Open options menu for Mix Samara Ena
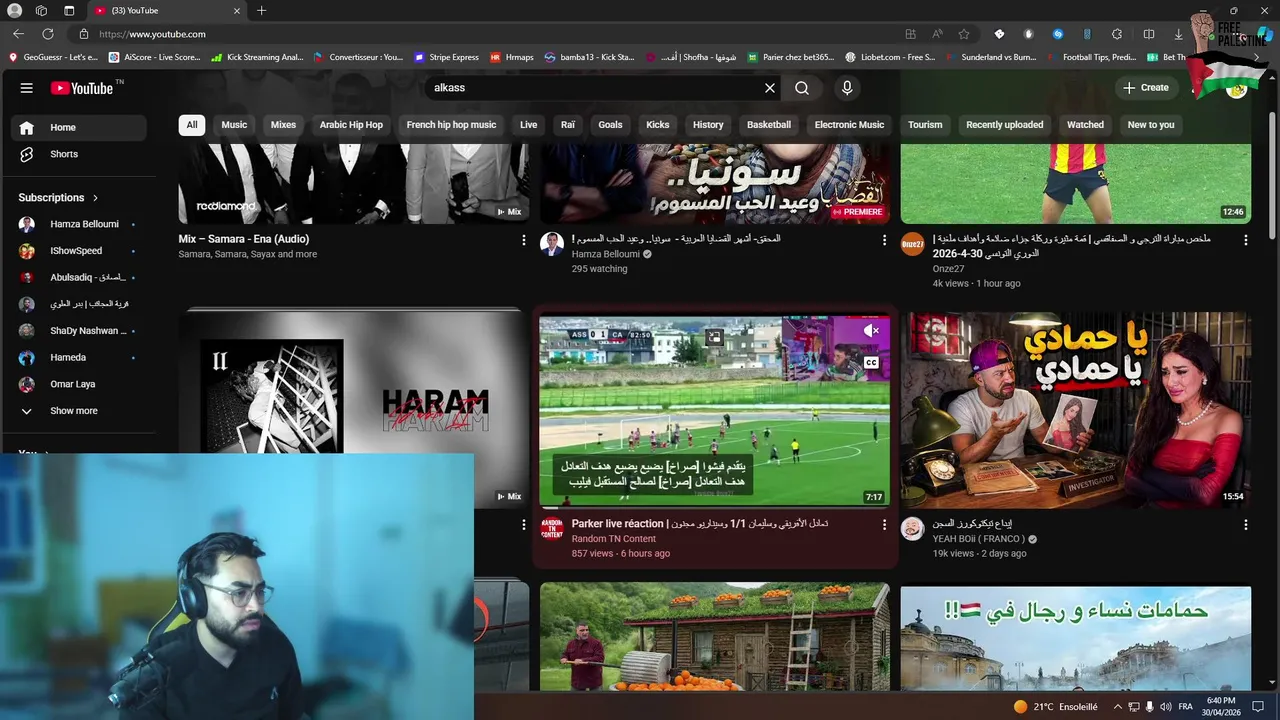 [523, 240]
